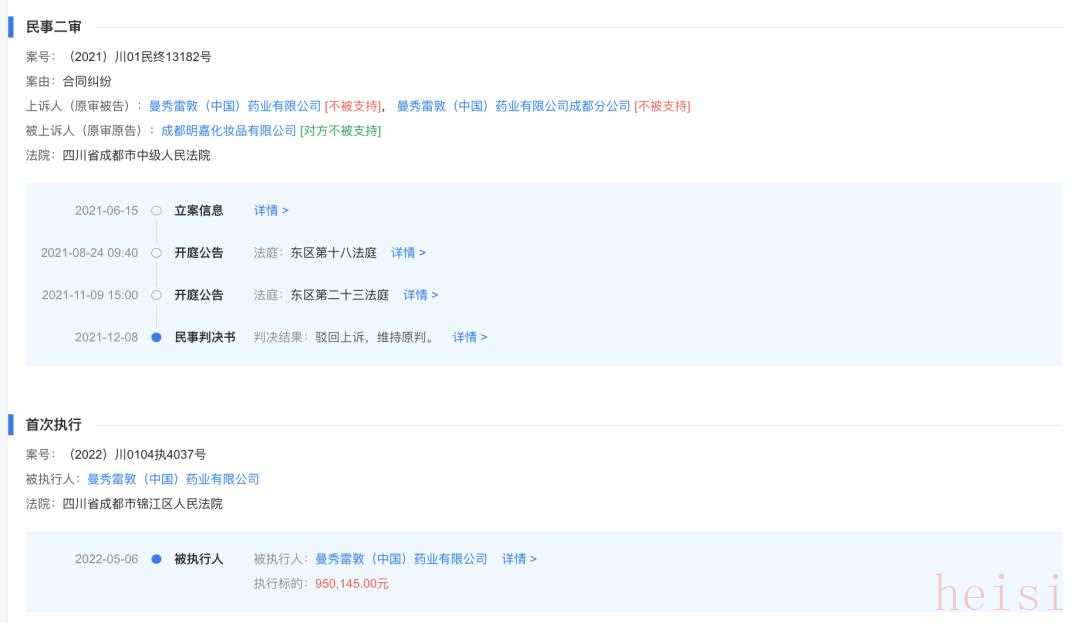The width and height of the screenshot is (1080, 623).
Task: Open 曼秀雷敦（中国）药业有限公司成都分公司 company link
Action: click(x=513, y=106)
